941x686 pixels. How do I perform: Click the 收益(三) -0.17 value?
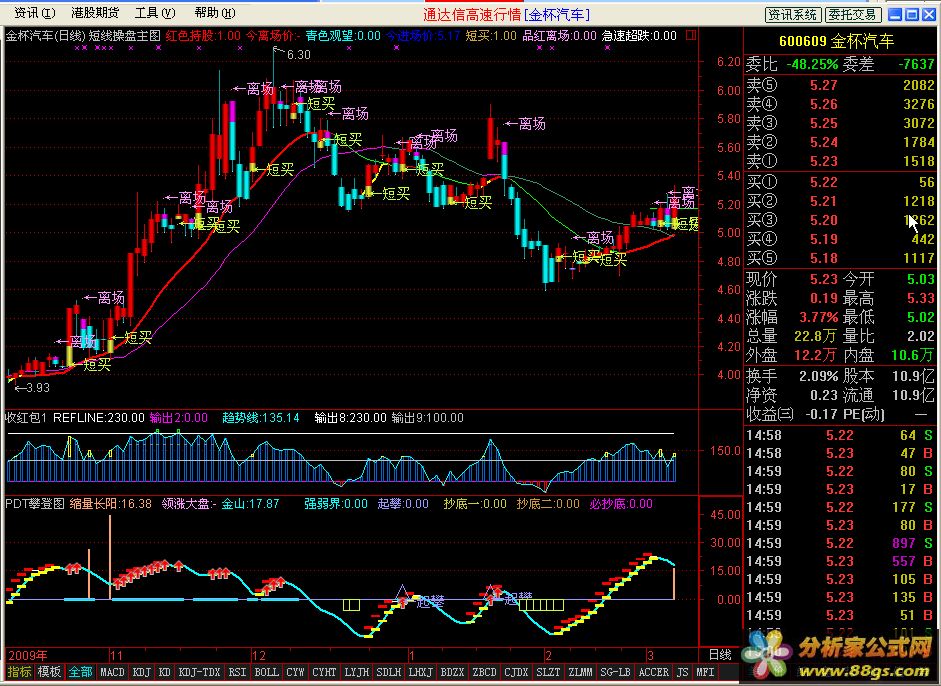tap(821, 414)
